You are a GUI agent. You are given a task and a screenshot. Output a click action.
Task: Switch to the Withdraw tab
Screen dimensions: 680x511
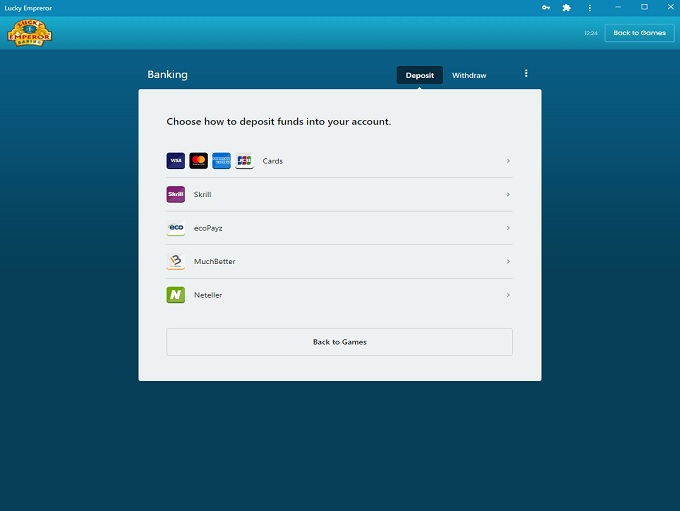pyautogui.click(x=469, y=75)
